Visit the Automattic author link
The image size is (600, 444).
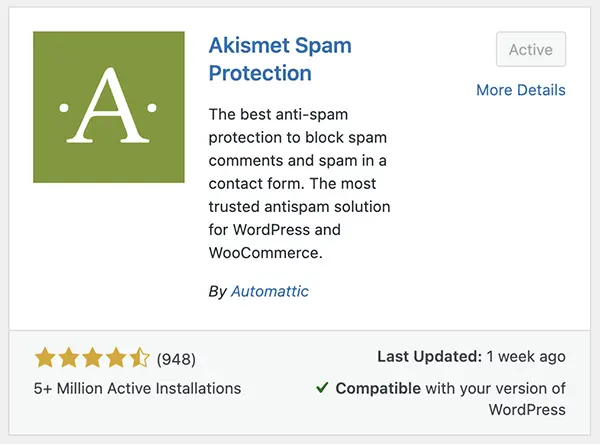(270, 291)
